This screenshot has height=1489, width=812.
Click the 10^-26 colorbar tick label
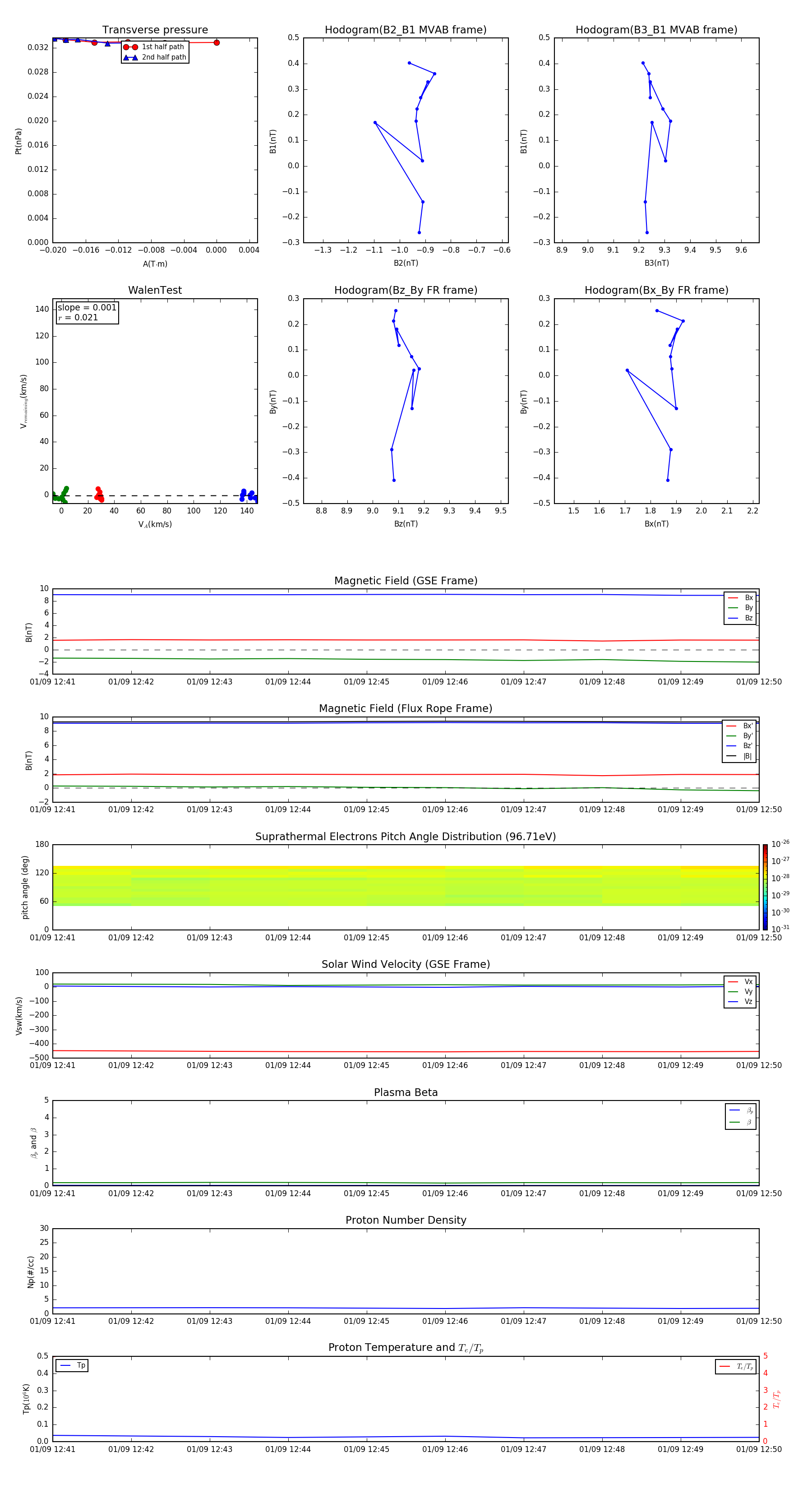coord(780,844)
